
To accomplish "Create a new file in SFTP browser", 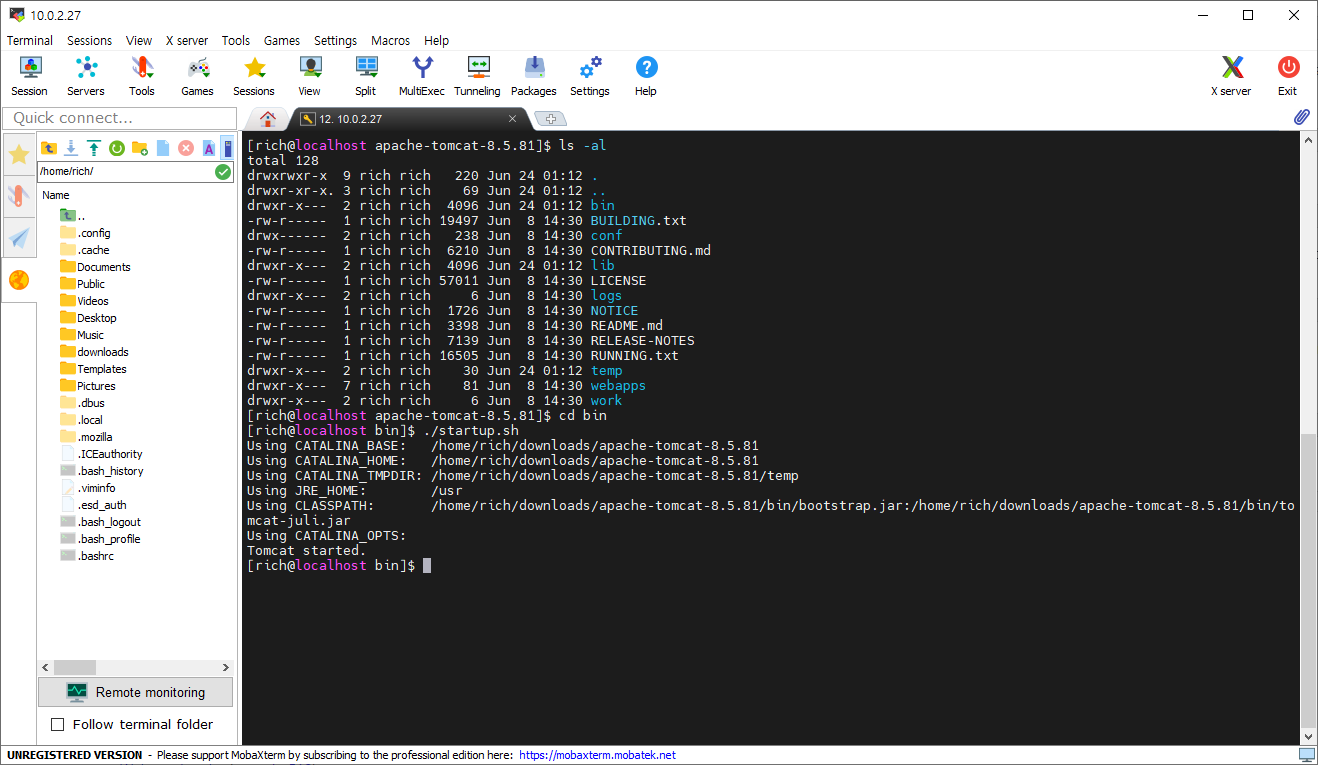I will (x=163, y=148).
